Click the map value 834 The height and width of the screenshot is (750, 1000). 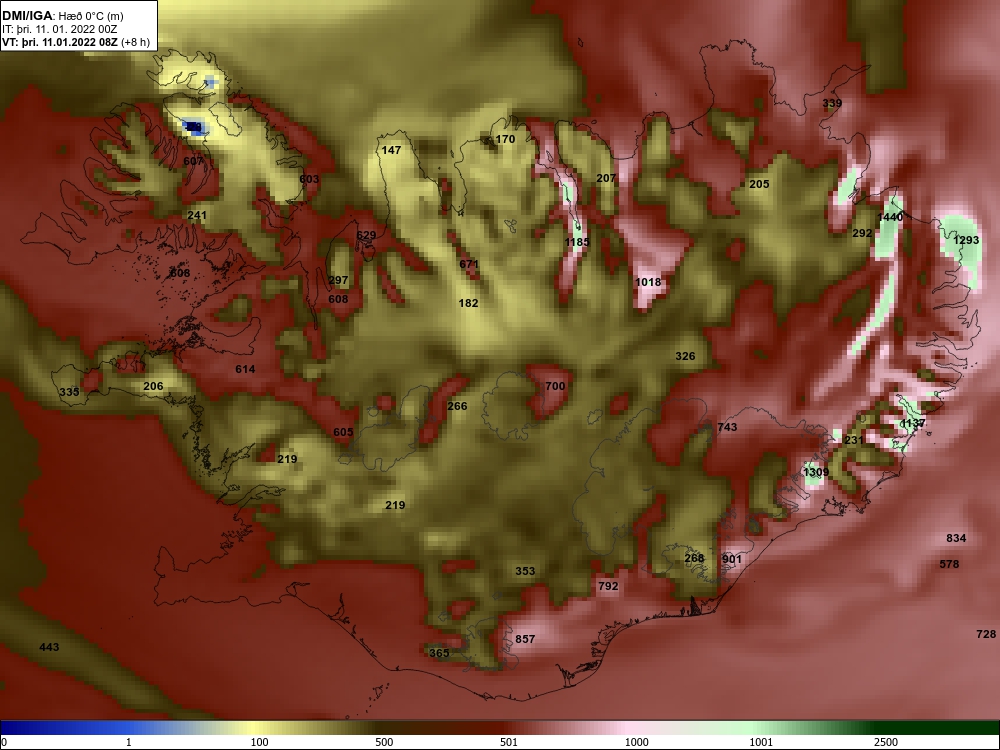click(956, 538)
